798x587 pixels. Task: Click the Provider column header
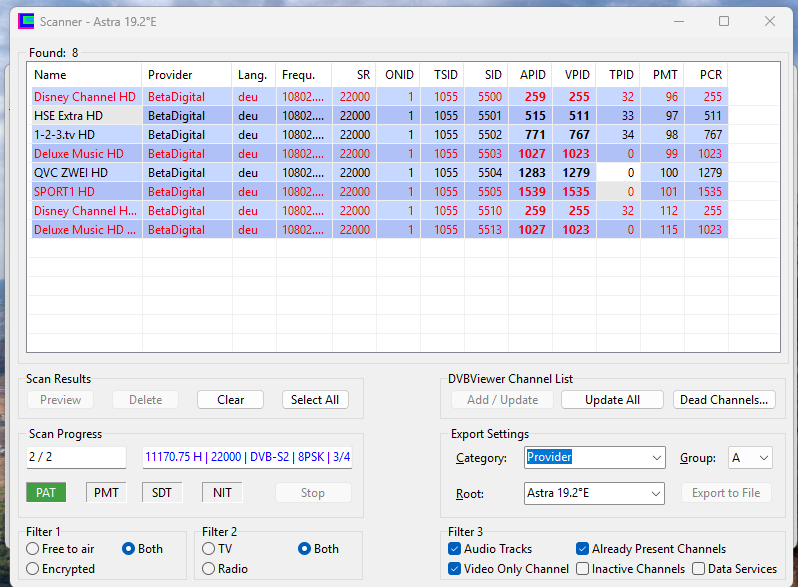[x=187, y=75]
